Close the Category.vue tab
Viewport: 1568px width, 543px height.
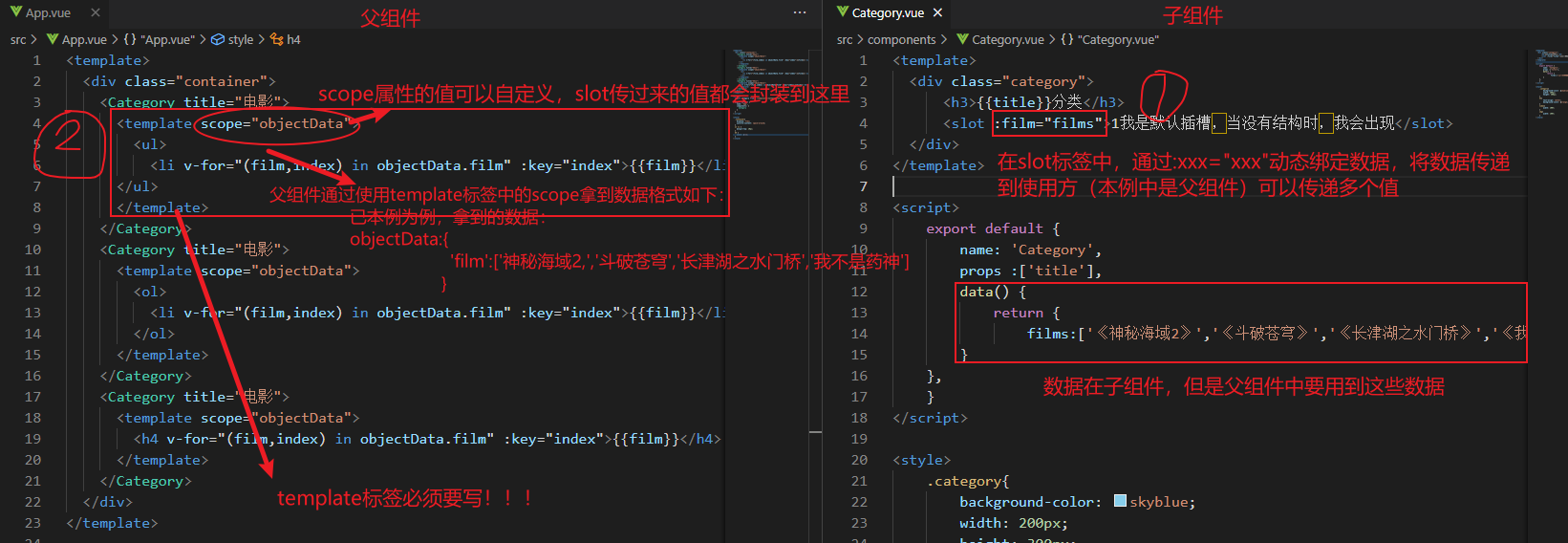pos(937,12)
